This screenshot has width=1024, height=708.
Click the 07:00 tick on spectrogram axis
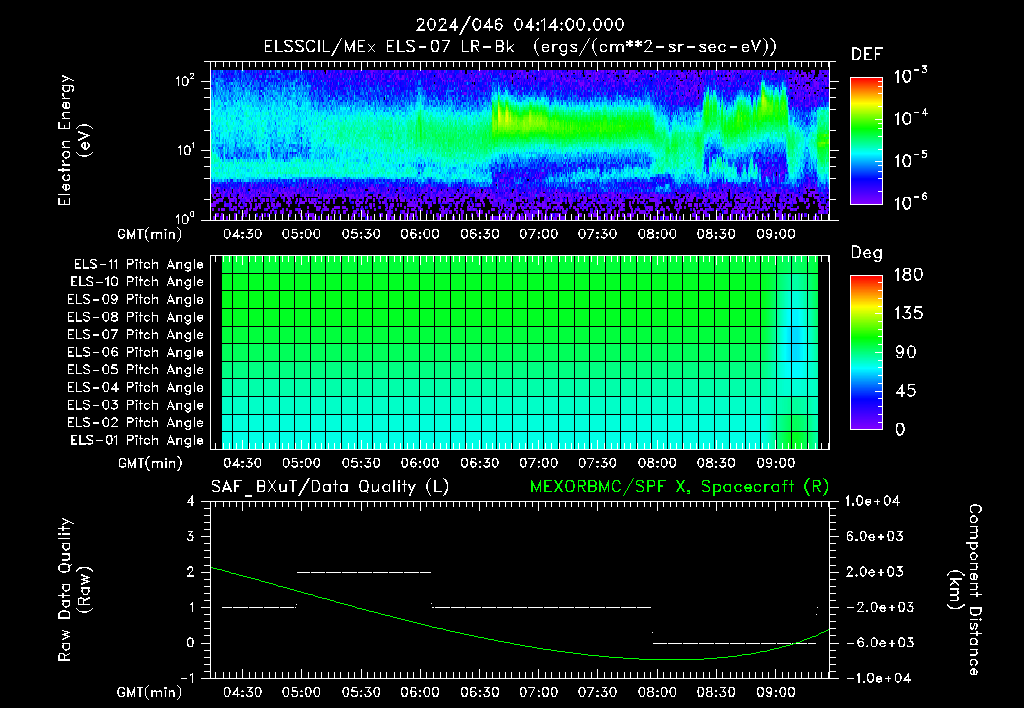tap(538, 234)
